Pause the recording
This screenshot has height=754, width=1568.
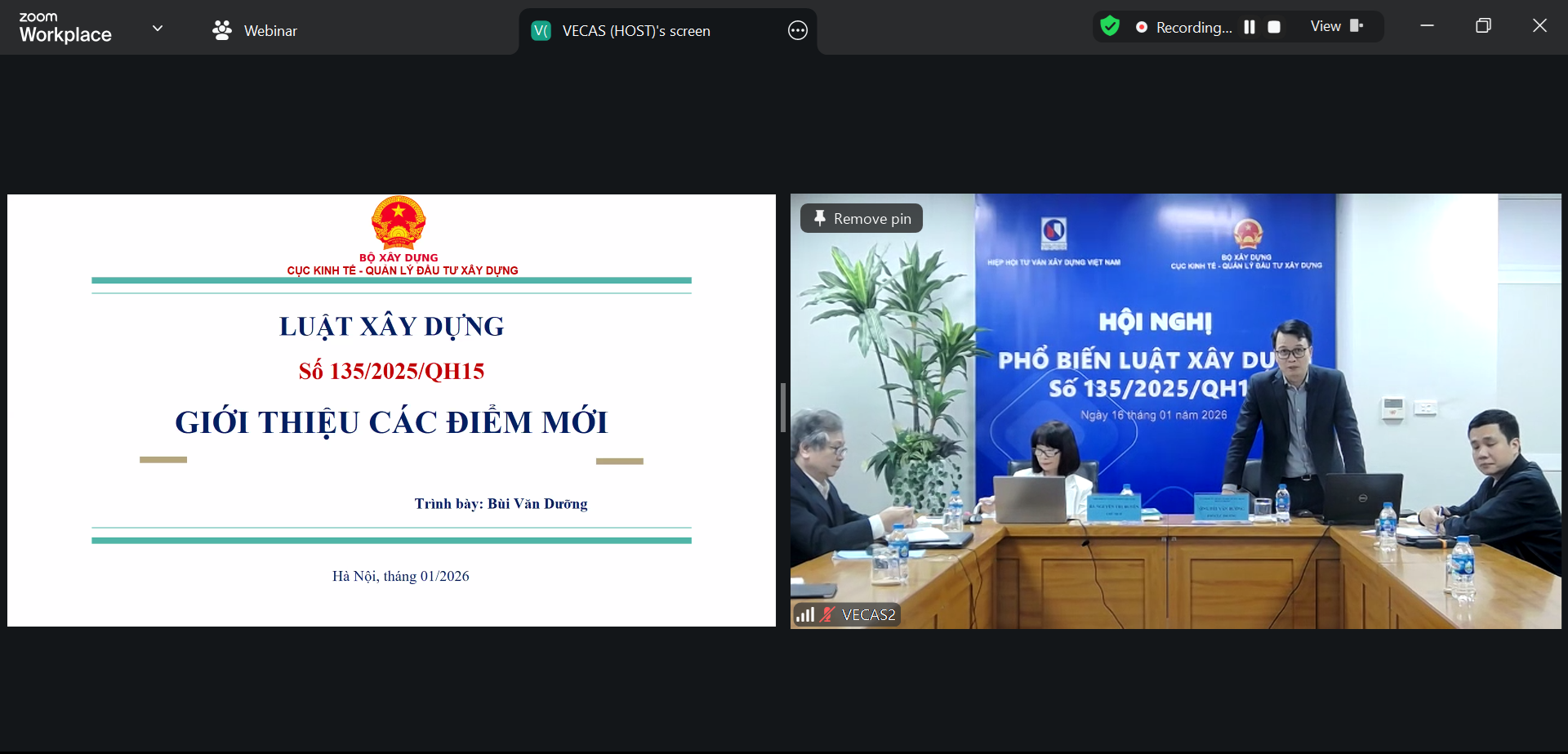(1249, 27)
